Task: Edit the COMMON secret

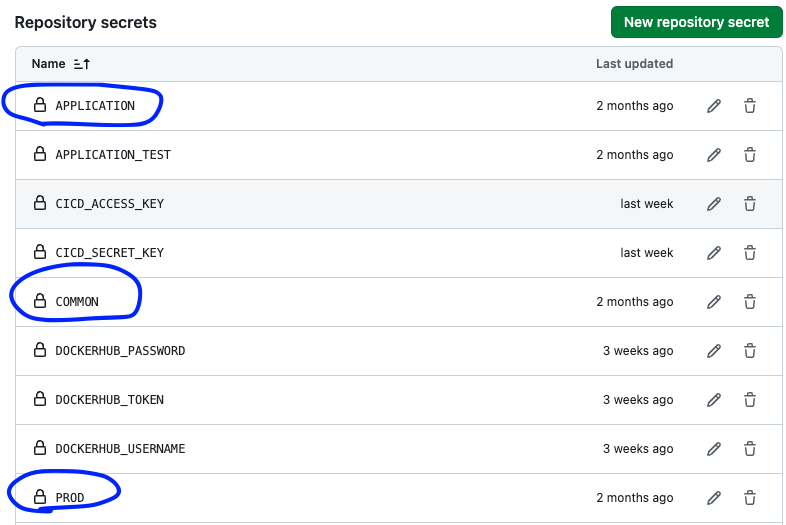Action: click(x=714, y=302)
